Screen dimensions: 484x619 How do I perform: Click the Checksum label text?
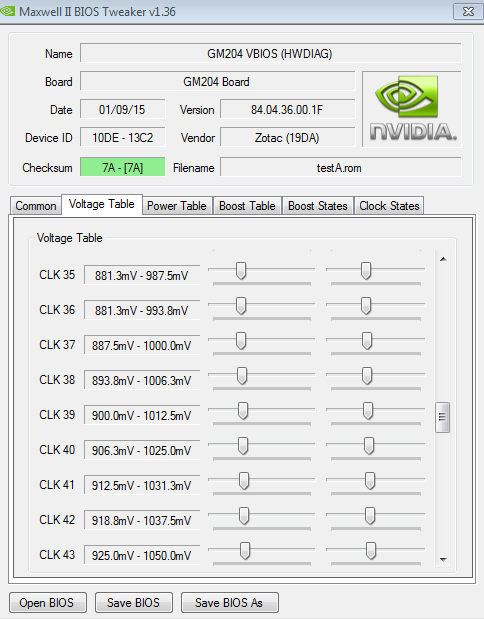pos(47,168)
